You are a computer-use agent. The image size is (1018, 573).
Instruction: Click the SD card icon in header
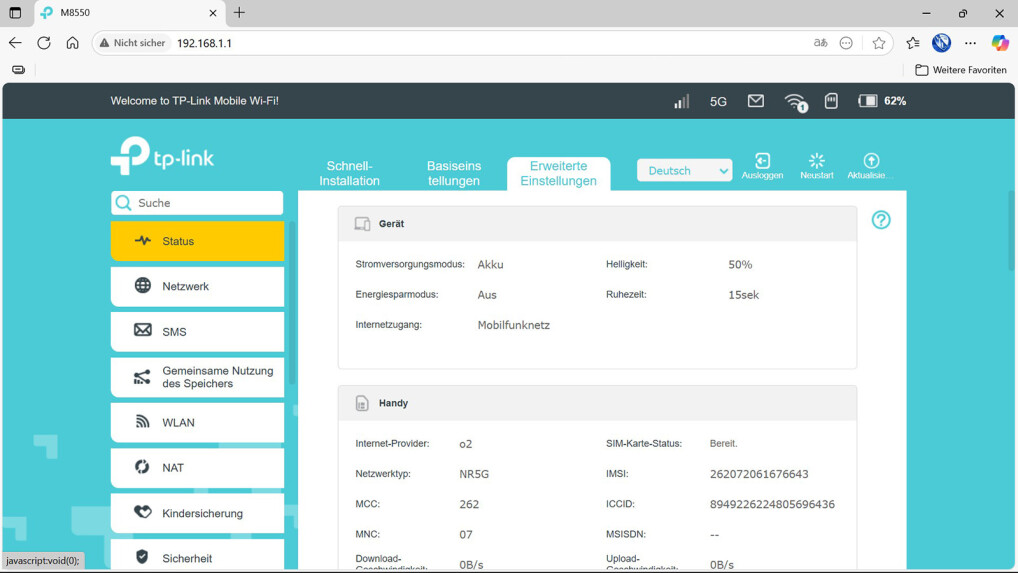point(831,101)
